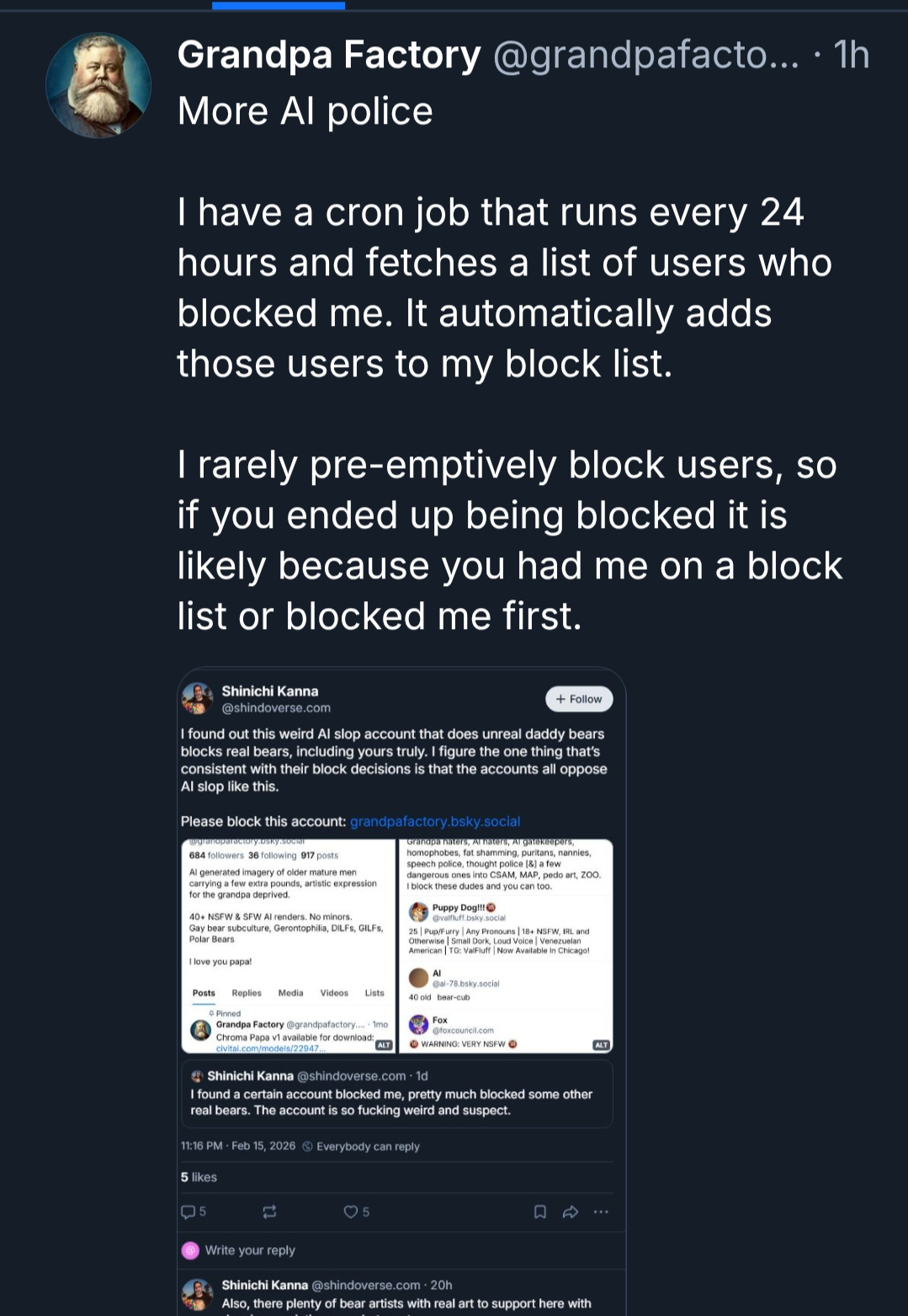Screen dimensions: 908x1316
Task: Open Grandpa Factory's profile avatar
Action: [98, 85]
